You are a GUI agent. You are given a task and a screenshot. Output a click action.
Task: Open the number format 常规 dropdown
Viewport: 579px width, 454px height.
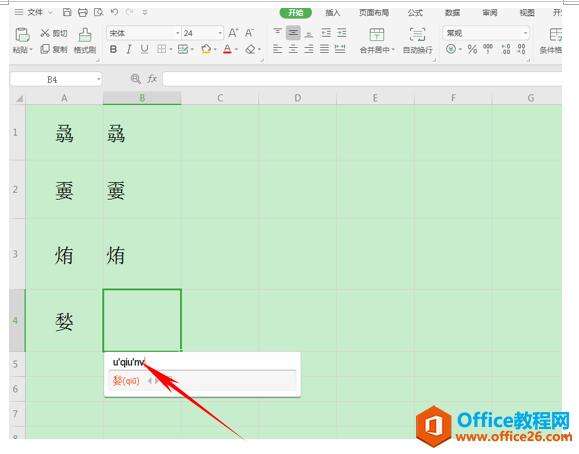pyautogui.click(x=525, y=33)
